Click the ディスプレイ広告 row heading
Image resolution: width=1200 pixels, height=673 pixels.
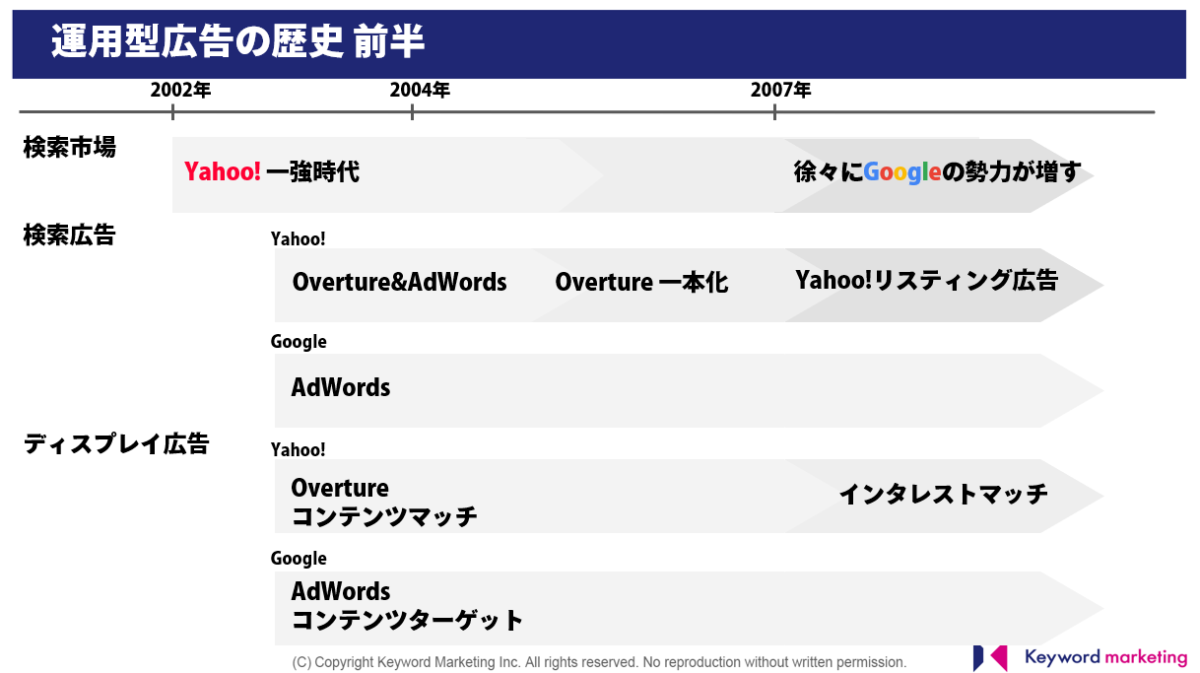[116, 444]
